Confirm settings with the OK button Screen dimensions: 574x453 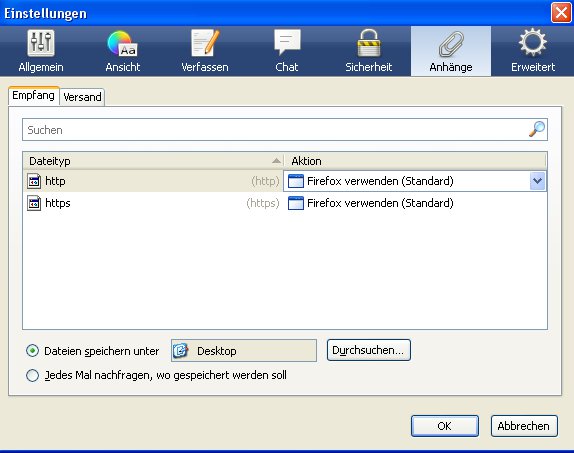point(445,426)
